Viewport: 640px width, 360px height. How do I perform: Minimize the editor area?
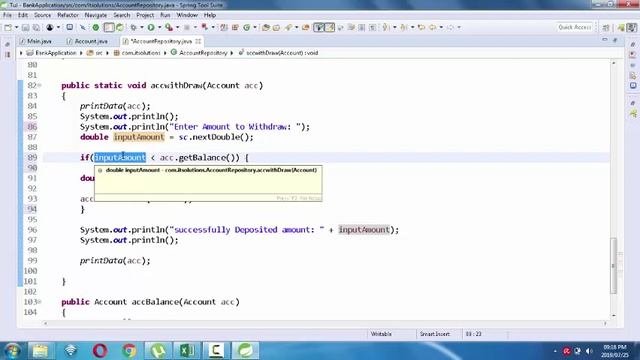(x=604, y=40)
